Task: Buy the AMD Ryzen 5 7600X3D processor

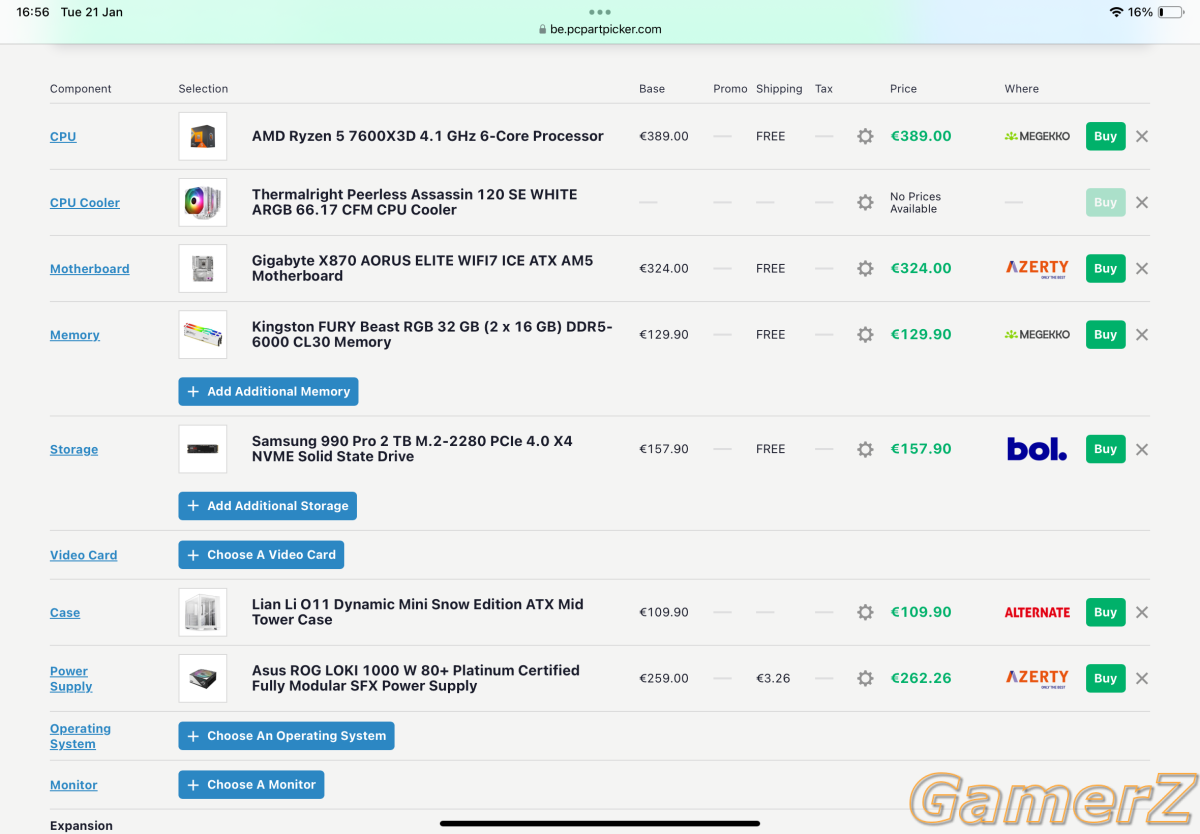Action: coord(1105,136)
